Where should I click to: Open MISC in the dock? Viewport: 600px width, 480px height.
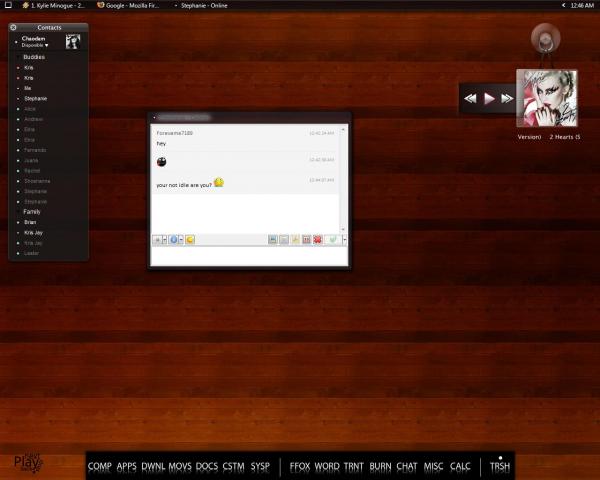(x=434, y=466)
